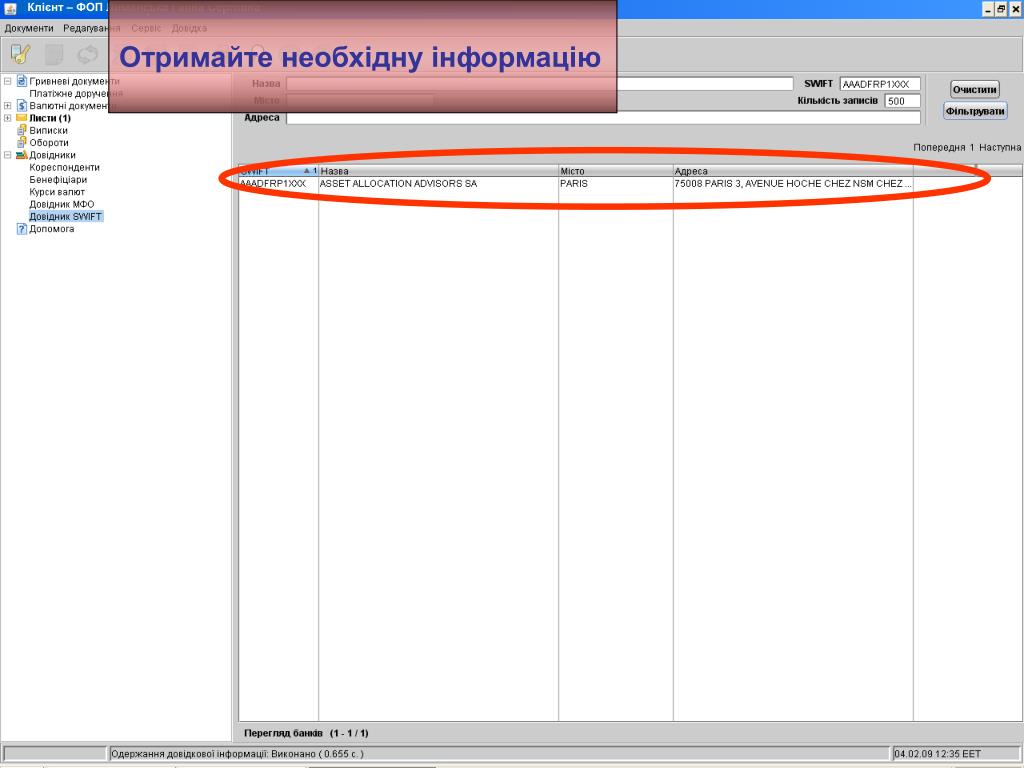This screenshot has height=768, width=1024.
Task: Focus the Назва filter input field
Action: 539,84
